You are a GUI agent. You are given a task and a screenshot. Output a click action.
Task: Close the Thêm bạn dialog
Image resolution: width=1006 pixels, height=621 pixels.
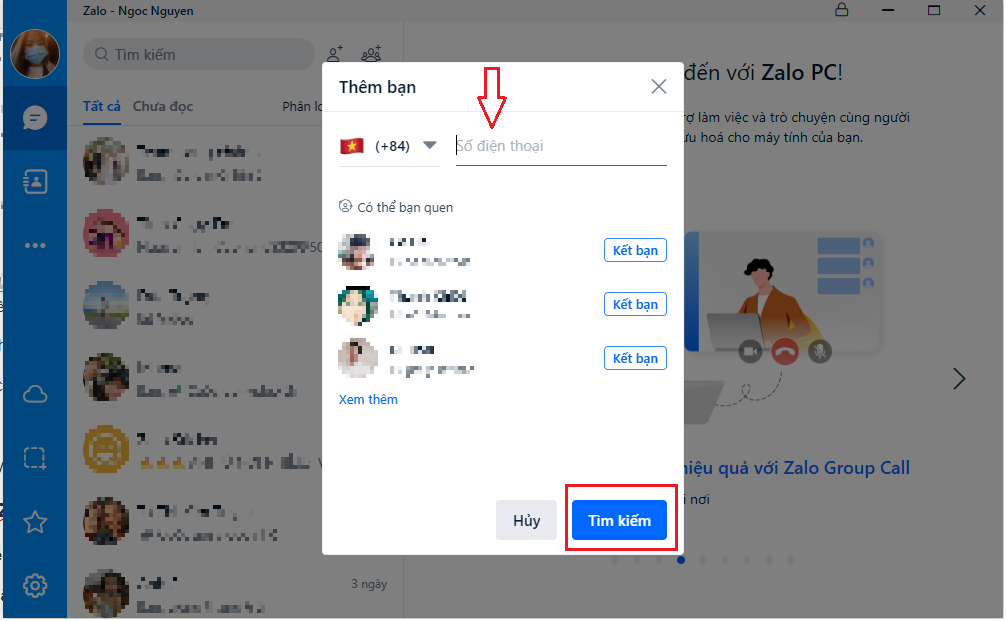(658, 87)
